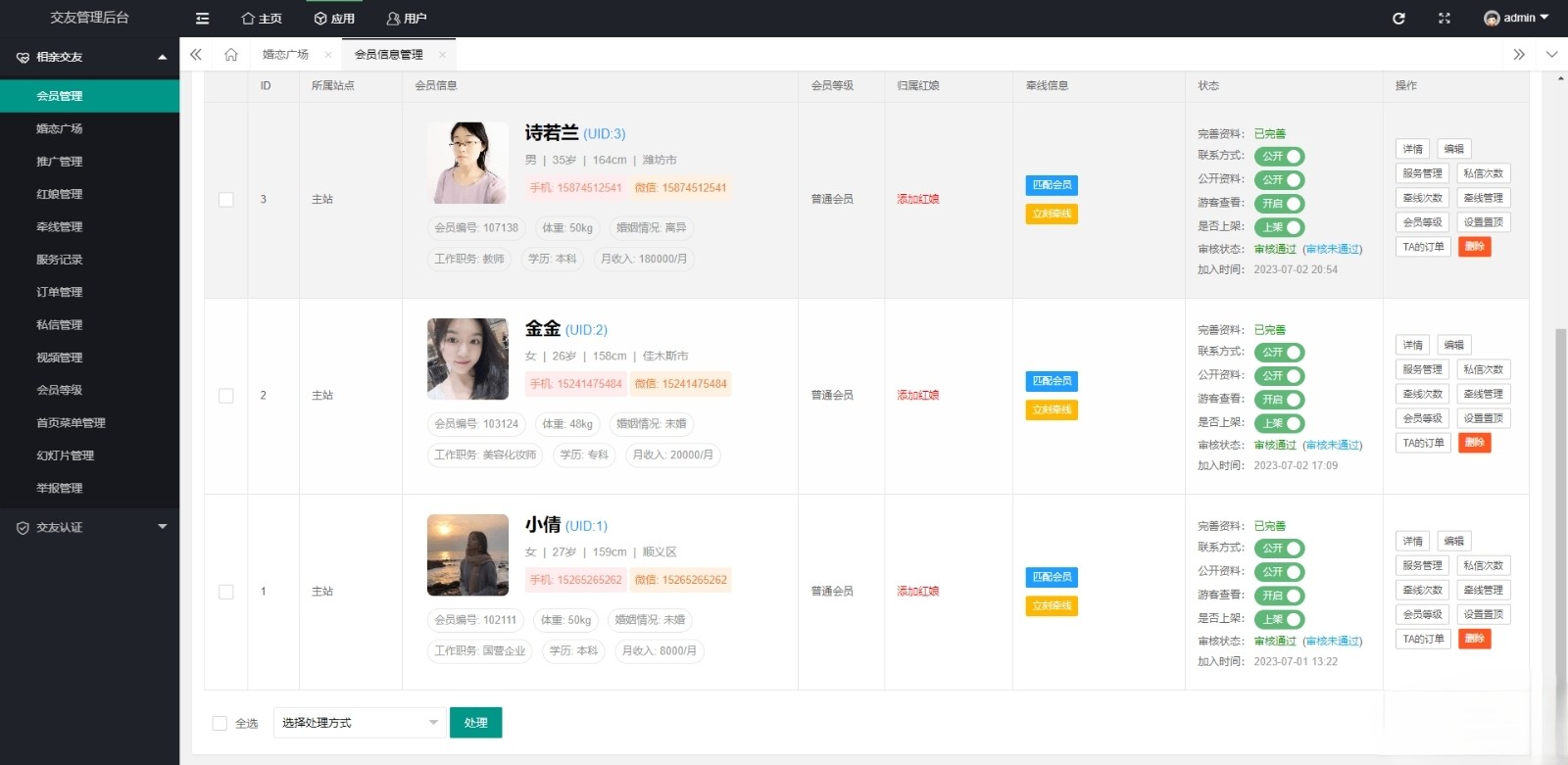Toggle fullscreen with the expand icon
This screenshot has height=765, width=1568.
point(1444,19)
